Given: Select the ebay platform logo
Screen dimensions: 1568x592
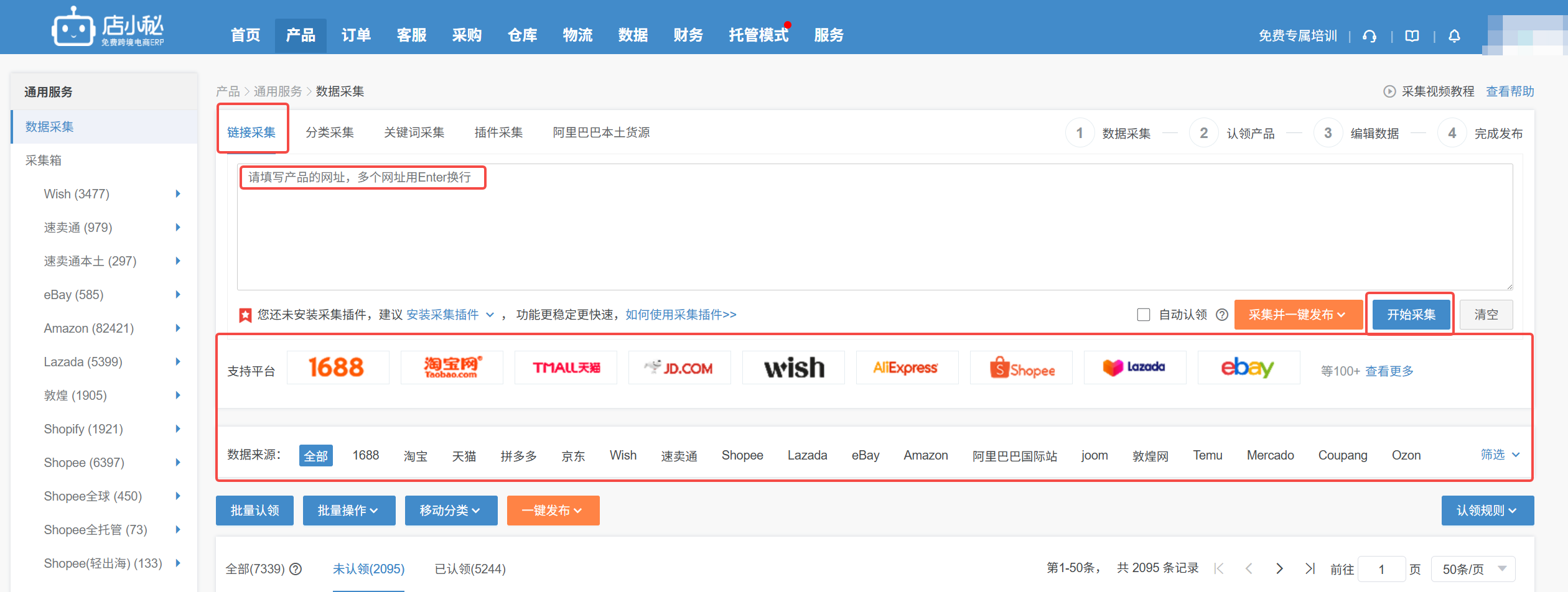Looking at the screenshot, I should point(1249,368).
